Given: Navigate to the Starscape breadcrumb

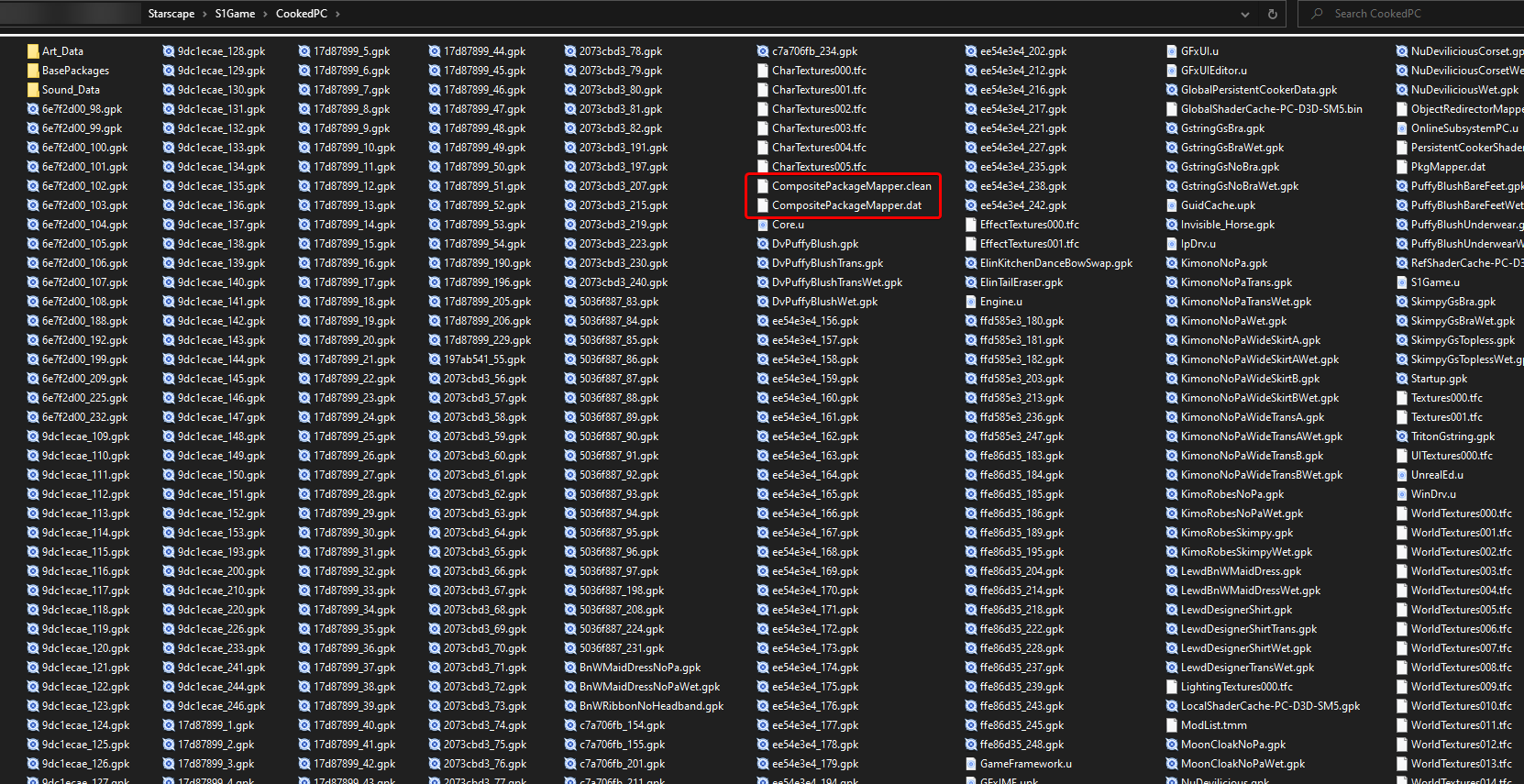Looking at the screenshot, I should [x=171, y=14].
